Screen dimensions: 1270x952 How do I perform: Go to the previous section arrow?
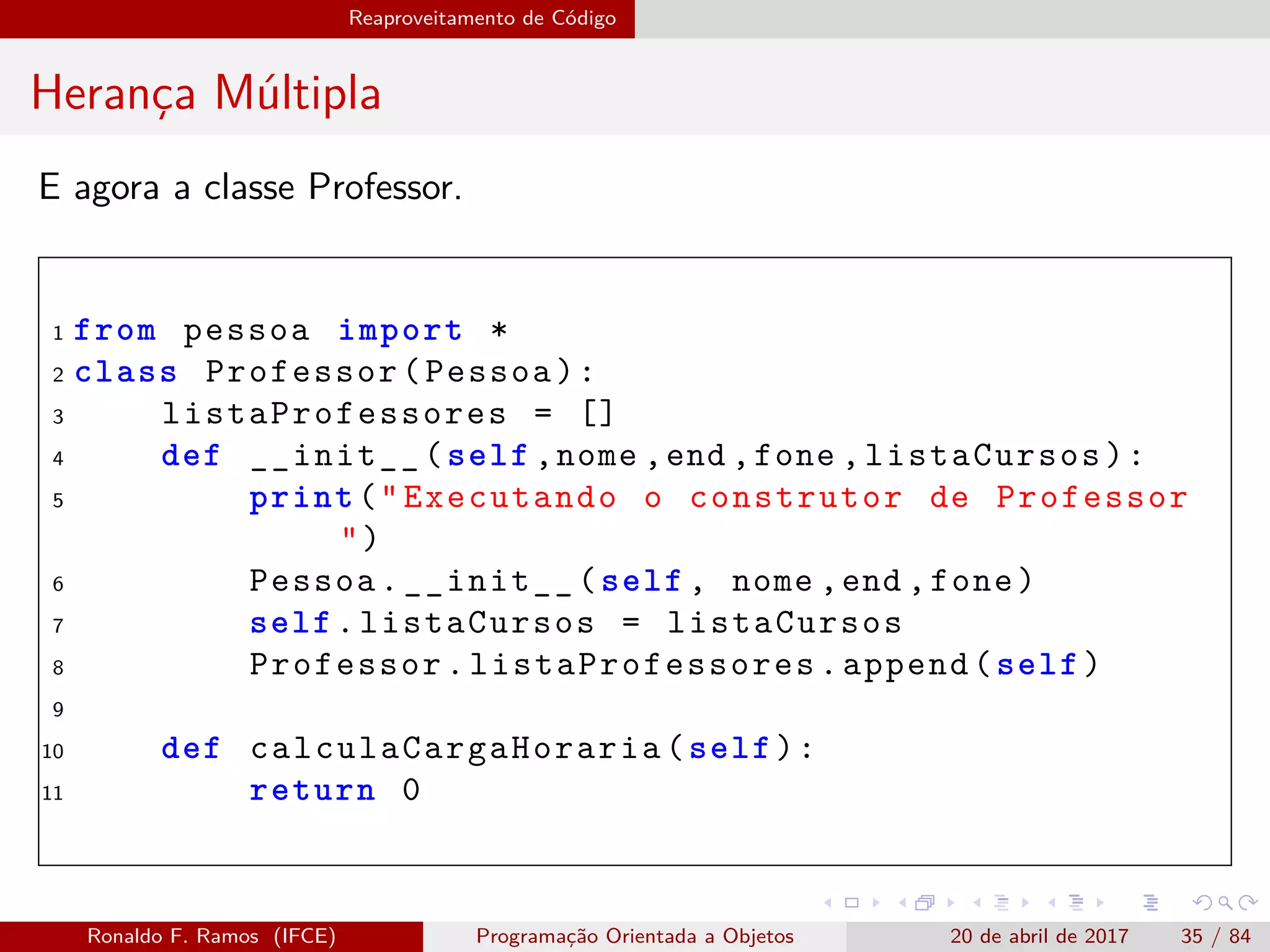coord(1052,902)
